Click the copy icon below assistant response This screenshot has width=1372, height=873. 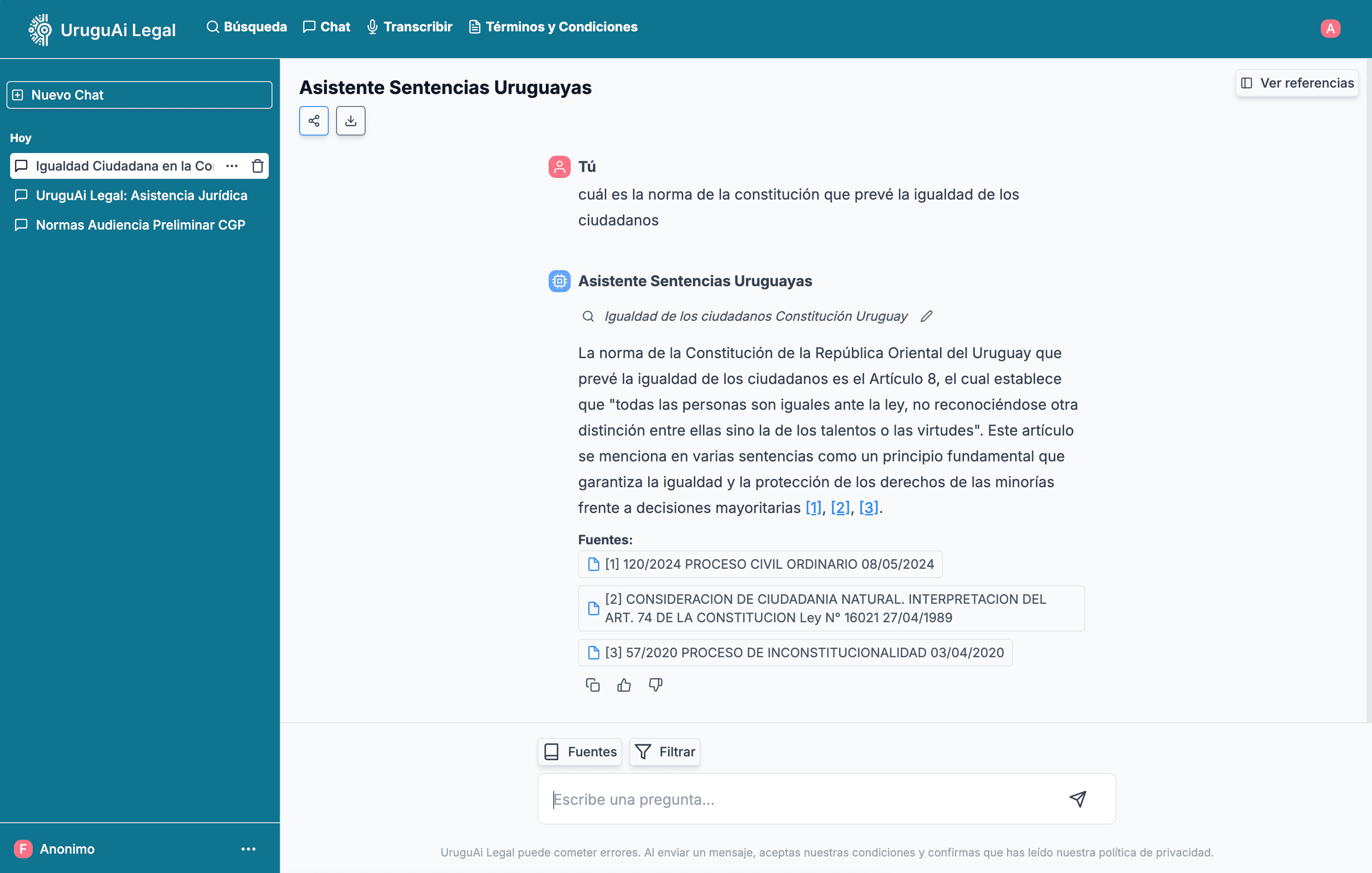(x=592, y=685)
